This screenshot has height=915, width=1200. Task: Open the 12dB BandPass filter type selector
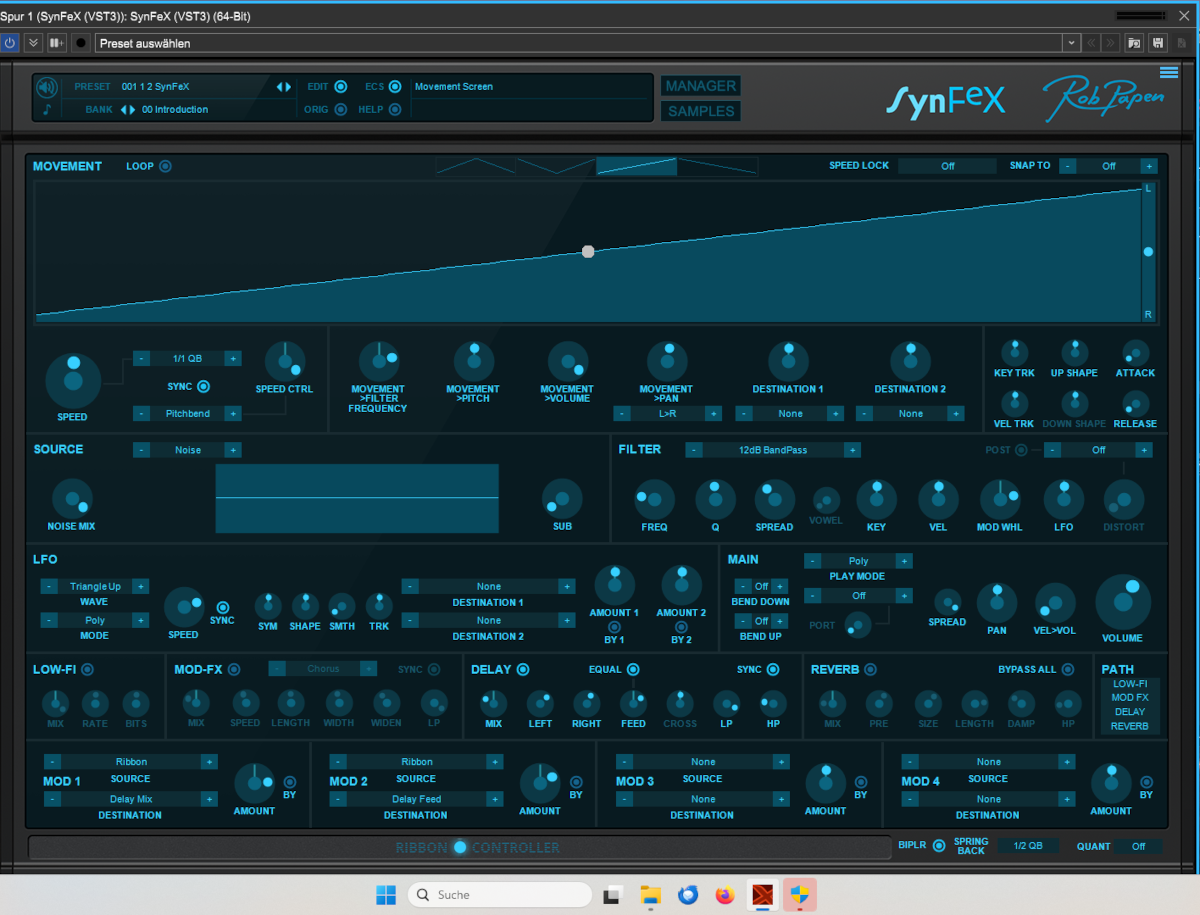[773, 450]
